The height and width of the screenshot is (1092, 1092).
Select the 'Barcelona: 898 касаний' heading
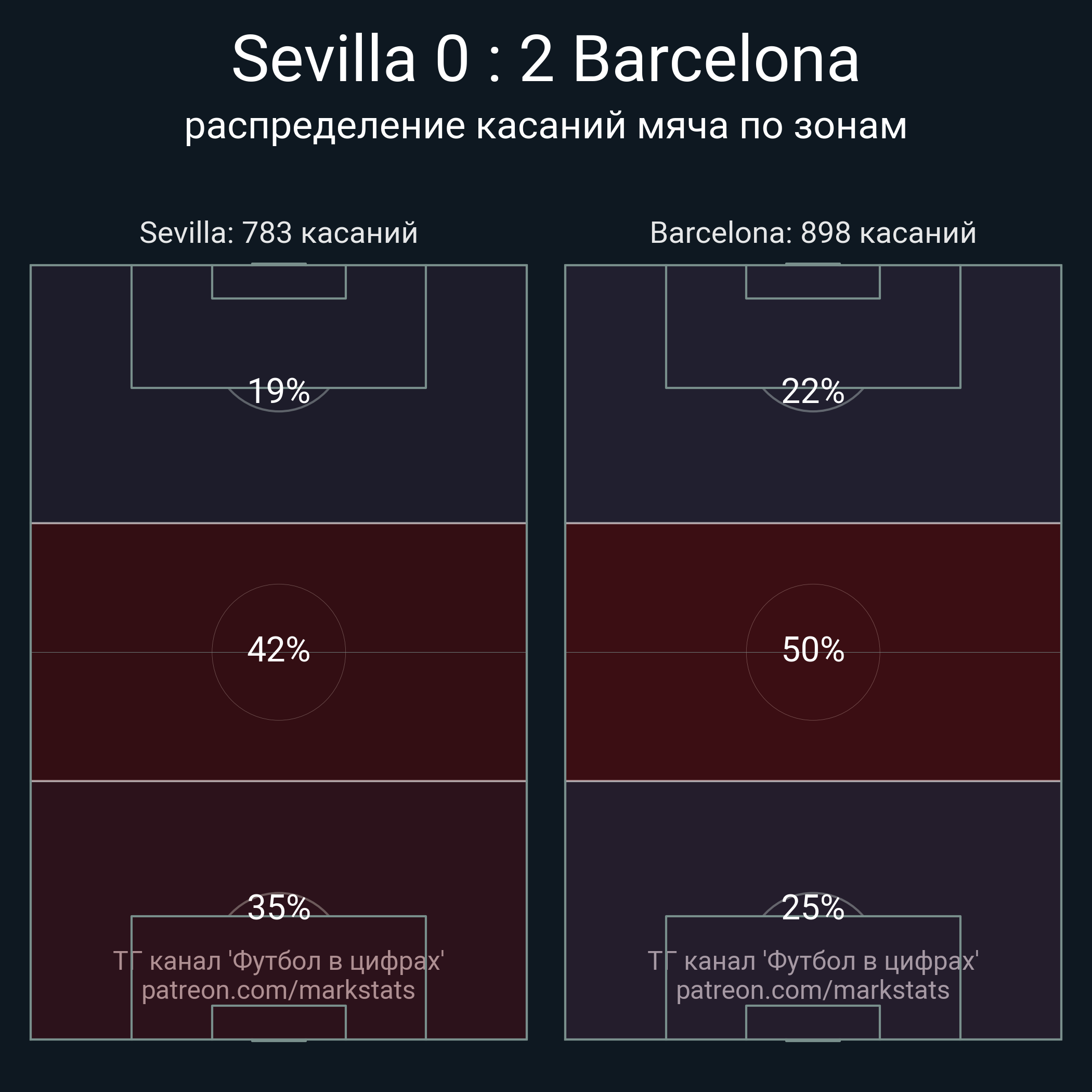click(813, 233)
